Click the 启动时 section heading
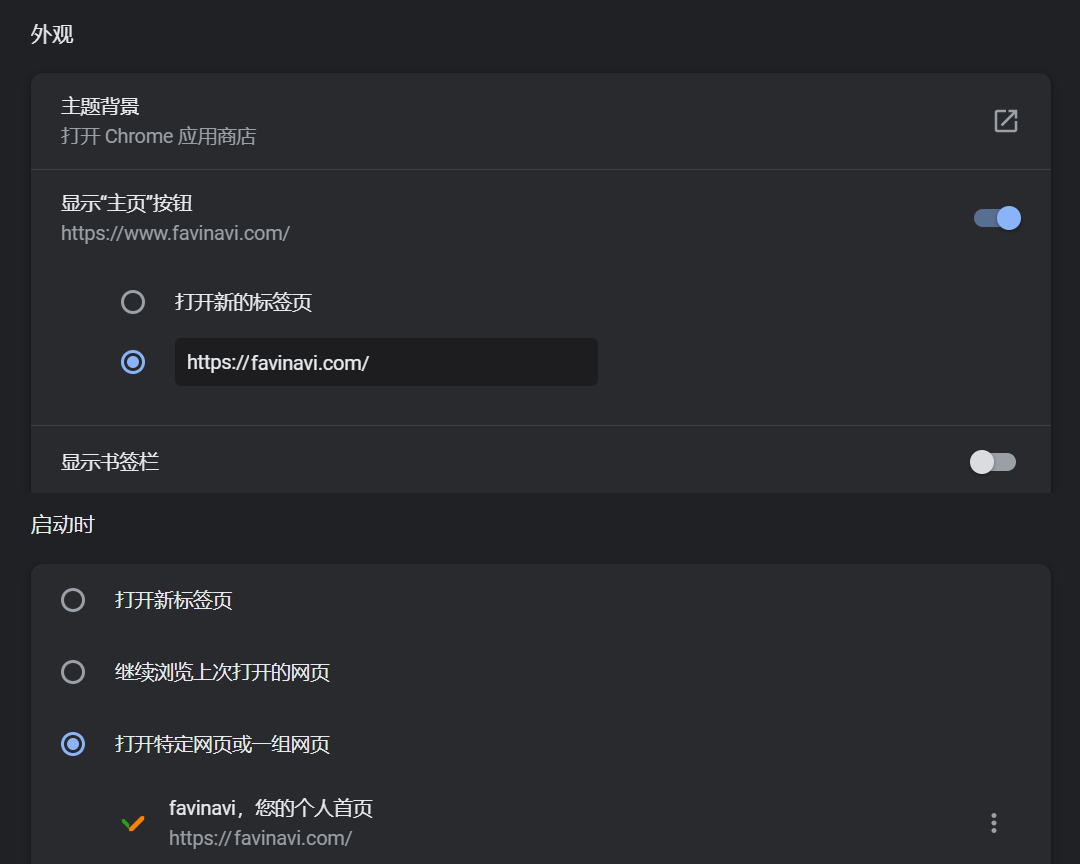The height and width of the screenshot is (864, 1080). [62, 525]
